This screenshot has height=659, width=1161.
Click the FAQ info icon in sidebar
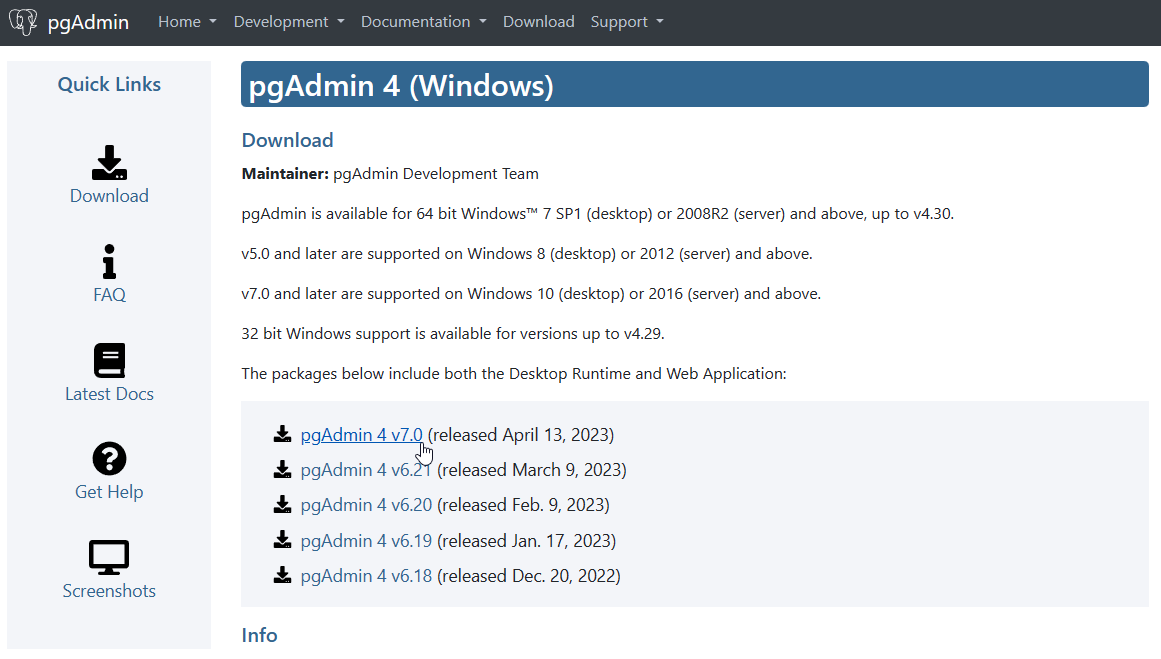[109, 262]
